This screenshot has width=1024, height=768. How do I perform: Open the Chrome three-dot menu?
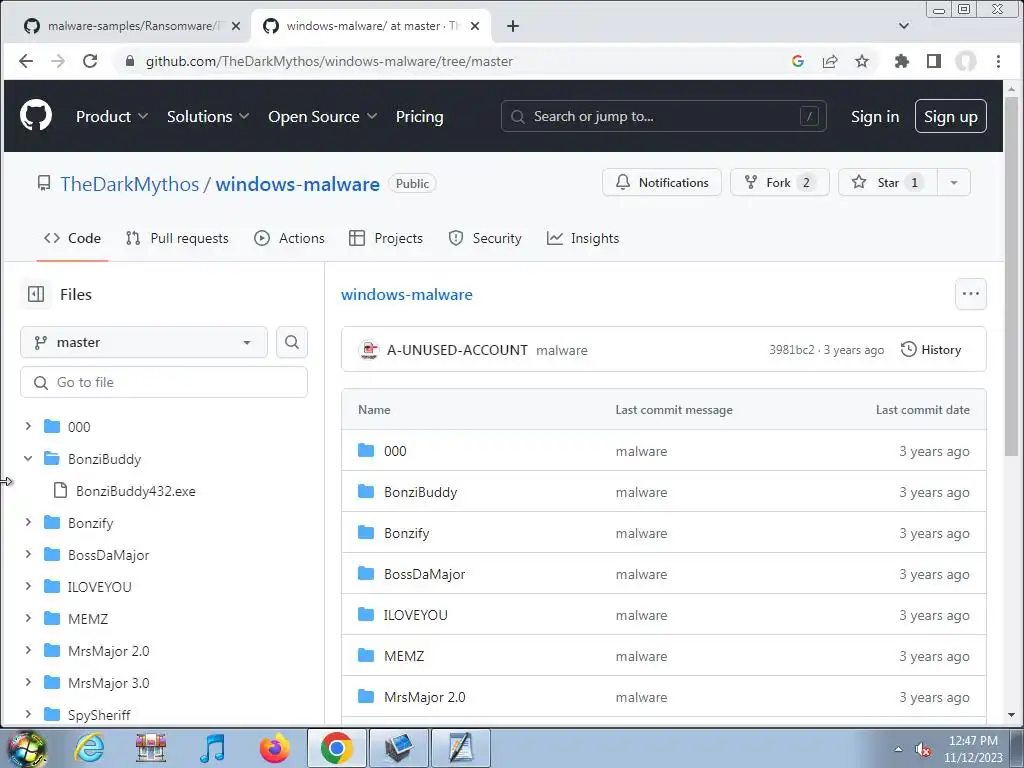998,61
